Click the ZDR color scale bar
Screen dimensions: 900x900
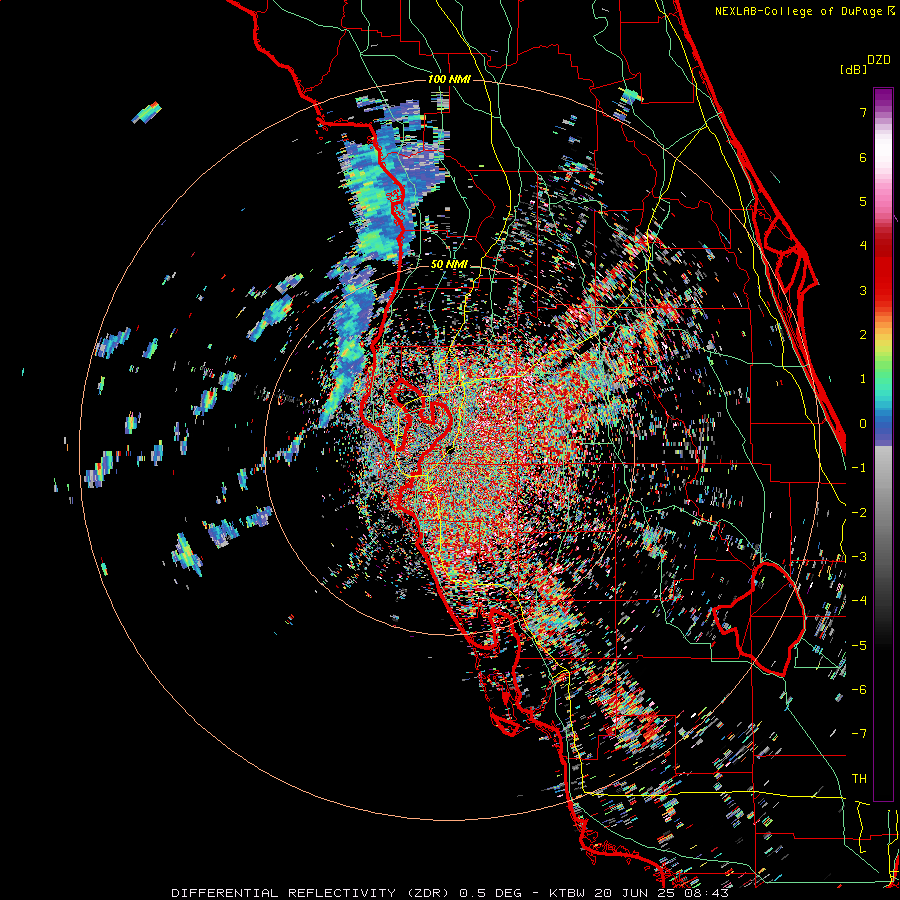click(883, 444)
